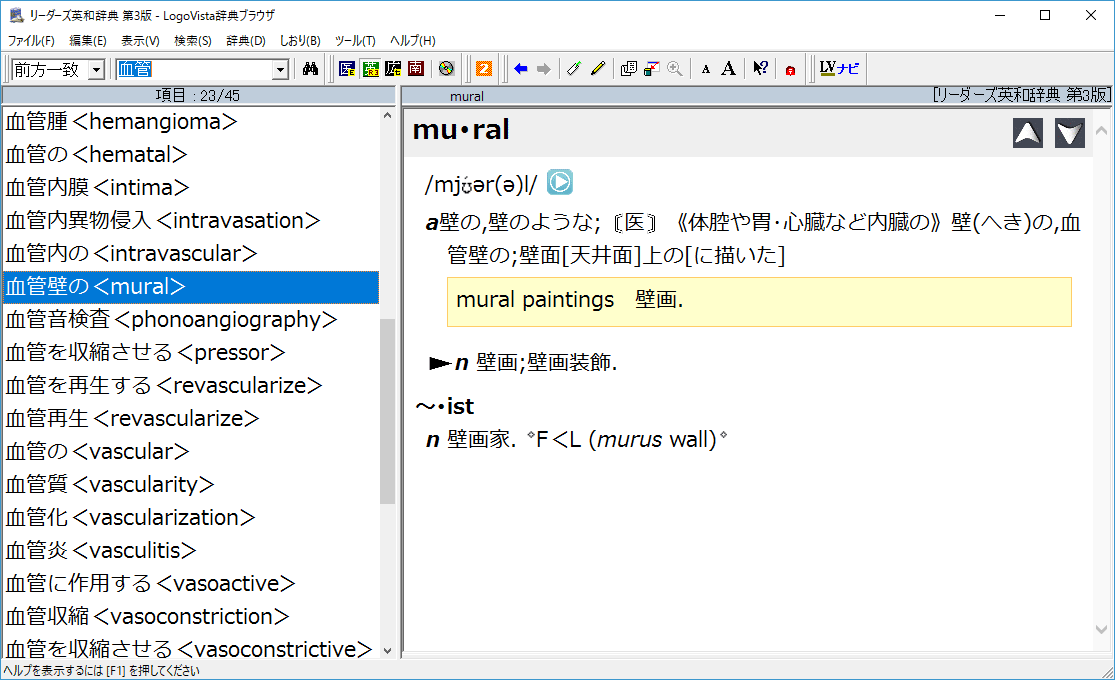Play pronunciation audio for mural

(x=560, y=183)
